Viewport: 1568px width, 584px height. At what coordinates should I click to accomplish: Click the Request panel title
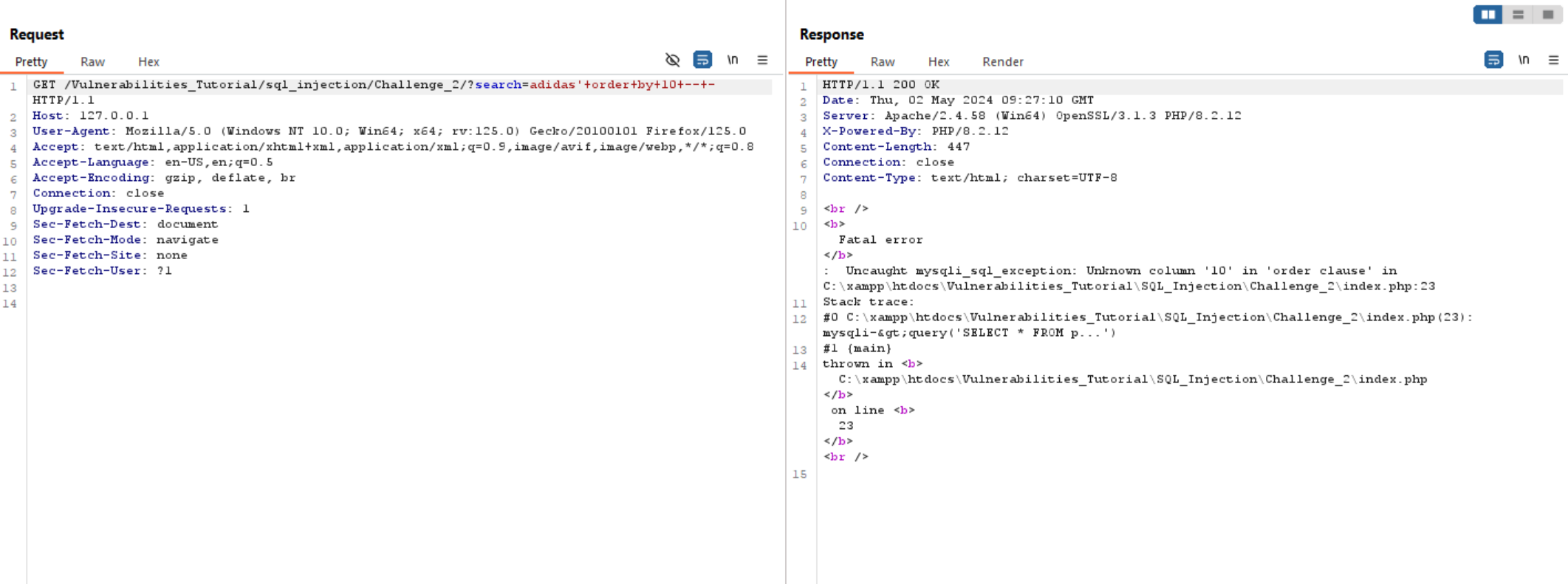[37, 35]
